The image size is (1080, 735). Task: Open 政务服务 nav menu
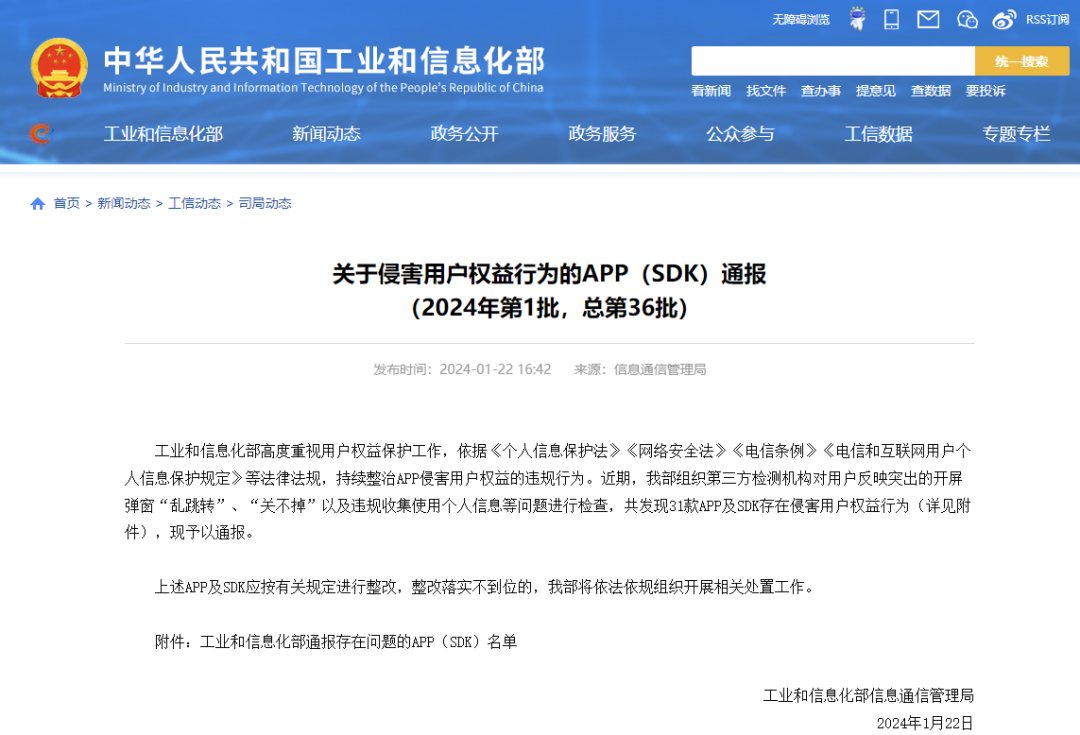click(602, 134)
